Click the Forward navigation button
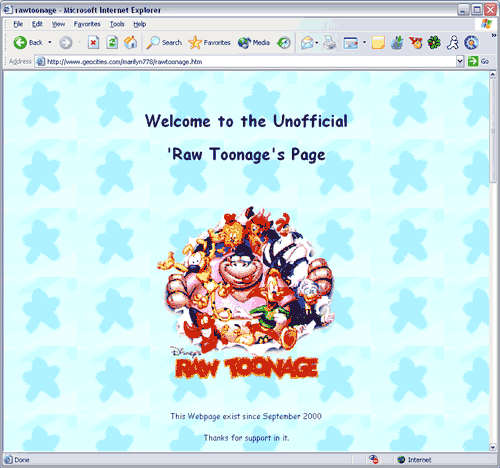 click(66, 43)
